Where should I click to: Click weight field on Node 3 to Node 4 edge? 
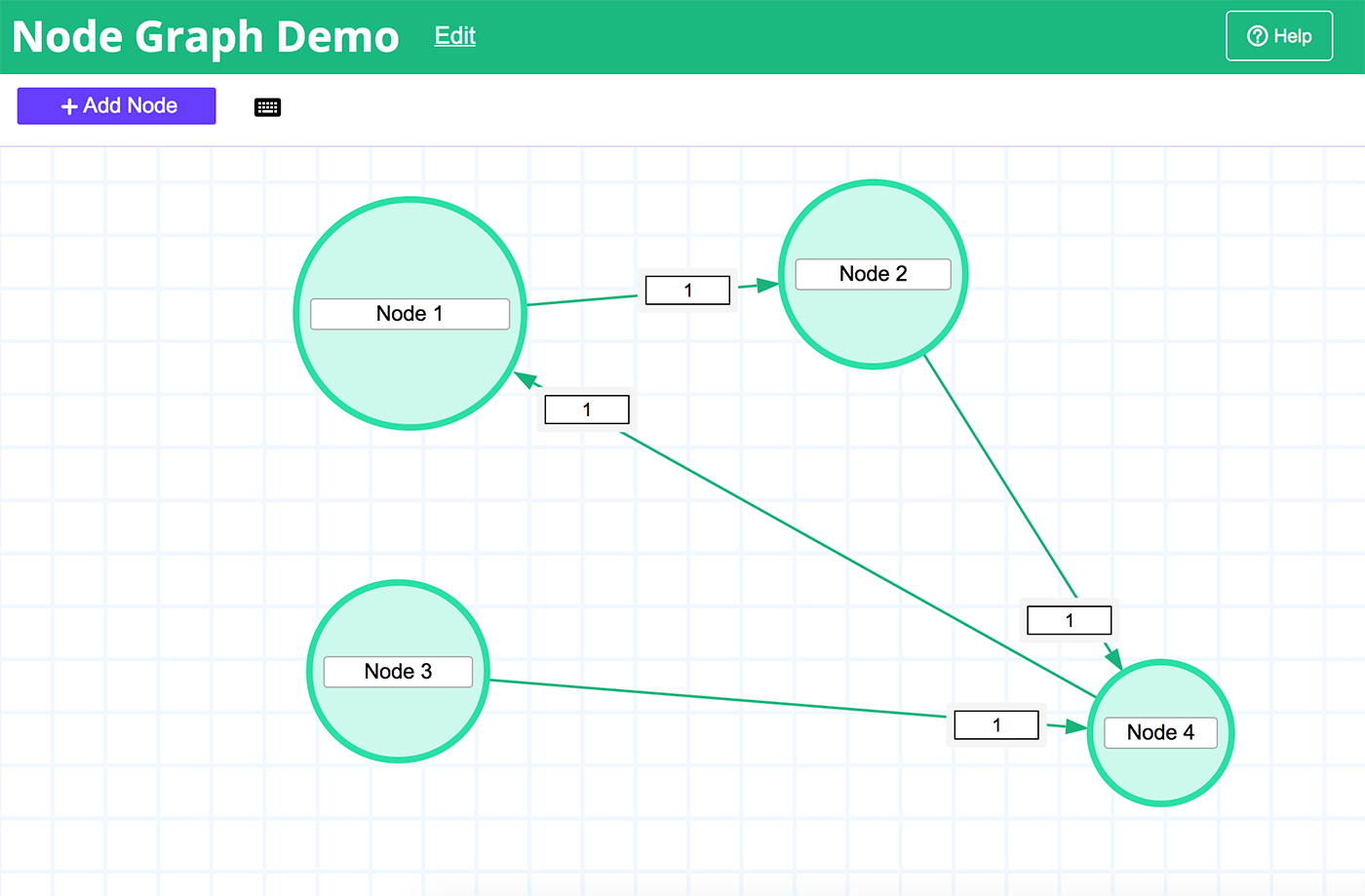996,725
